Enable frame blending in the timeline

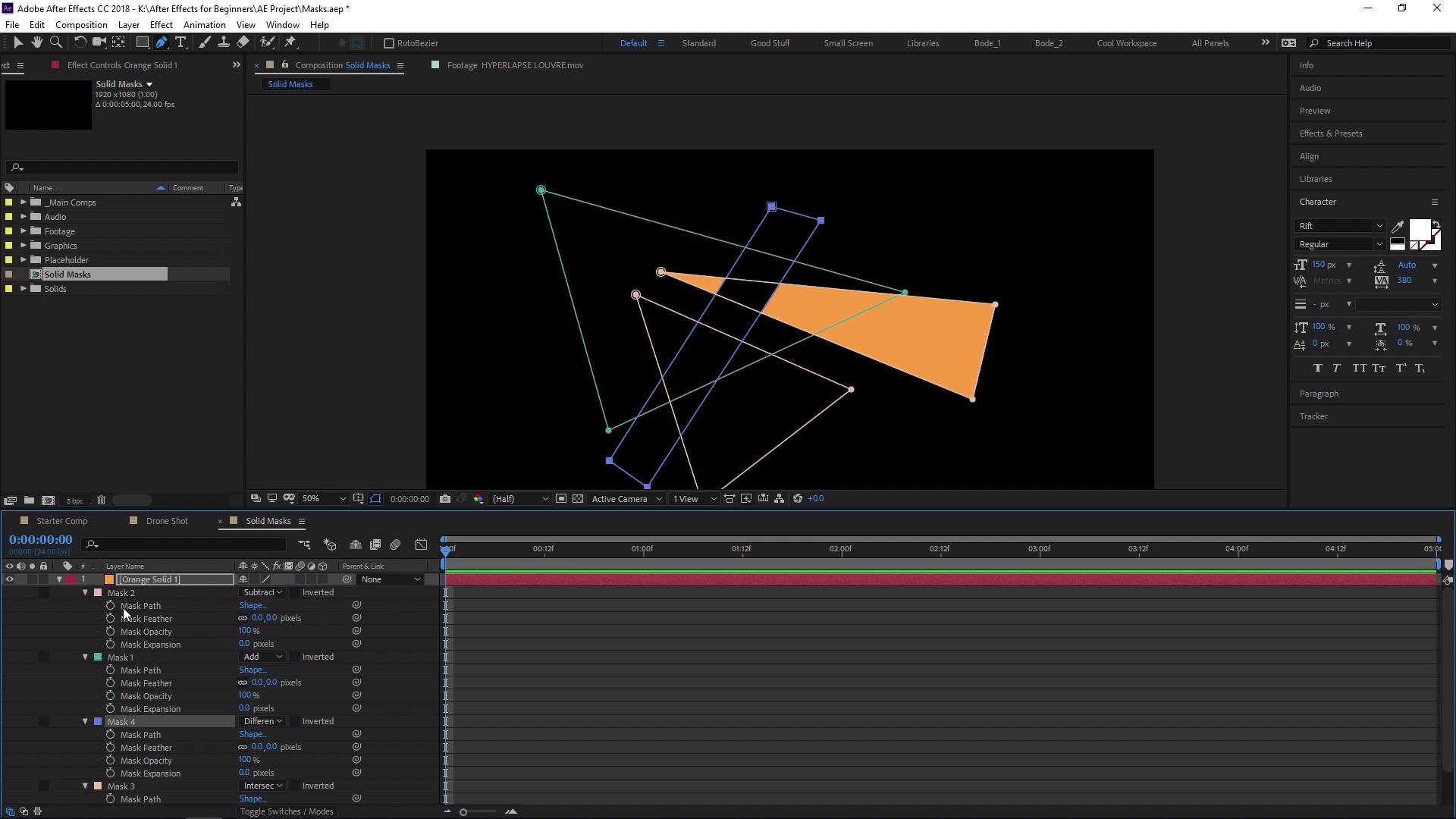[x=375, y=544]
